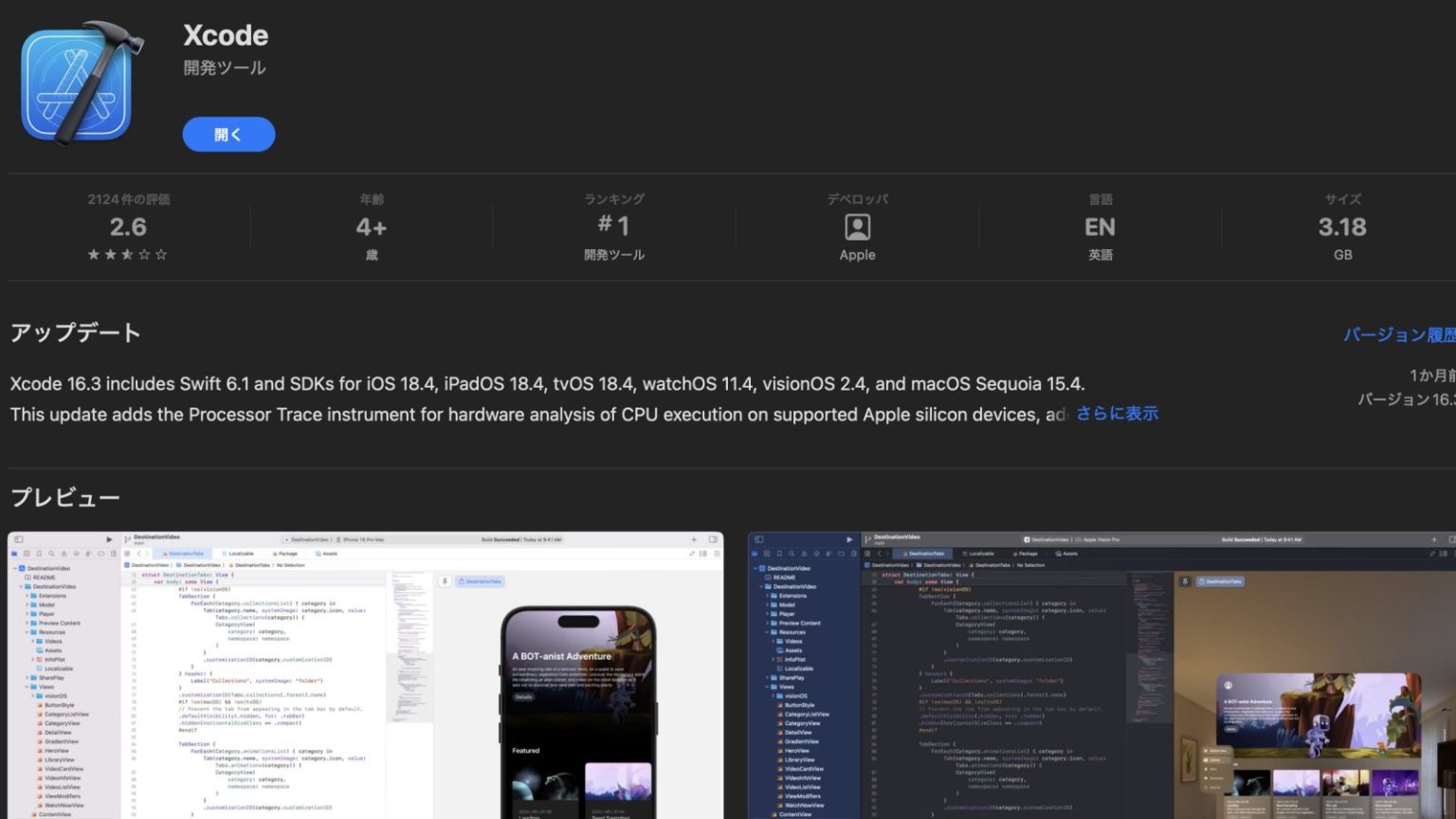
Task: Click さらに表示 to expand the update notes
Action: point(1116,414)
